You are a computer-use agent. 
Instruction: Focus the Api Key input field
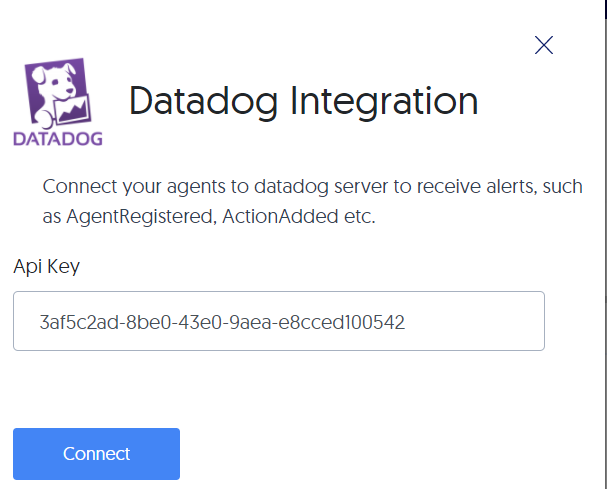coord(278,321)
